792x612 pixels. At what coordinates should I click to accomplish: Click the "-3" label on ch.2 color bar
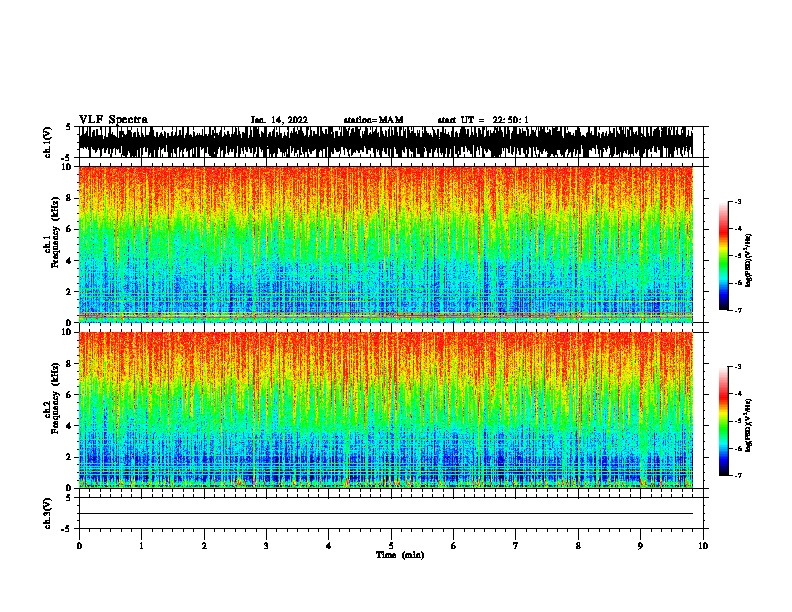[738, 367]
